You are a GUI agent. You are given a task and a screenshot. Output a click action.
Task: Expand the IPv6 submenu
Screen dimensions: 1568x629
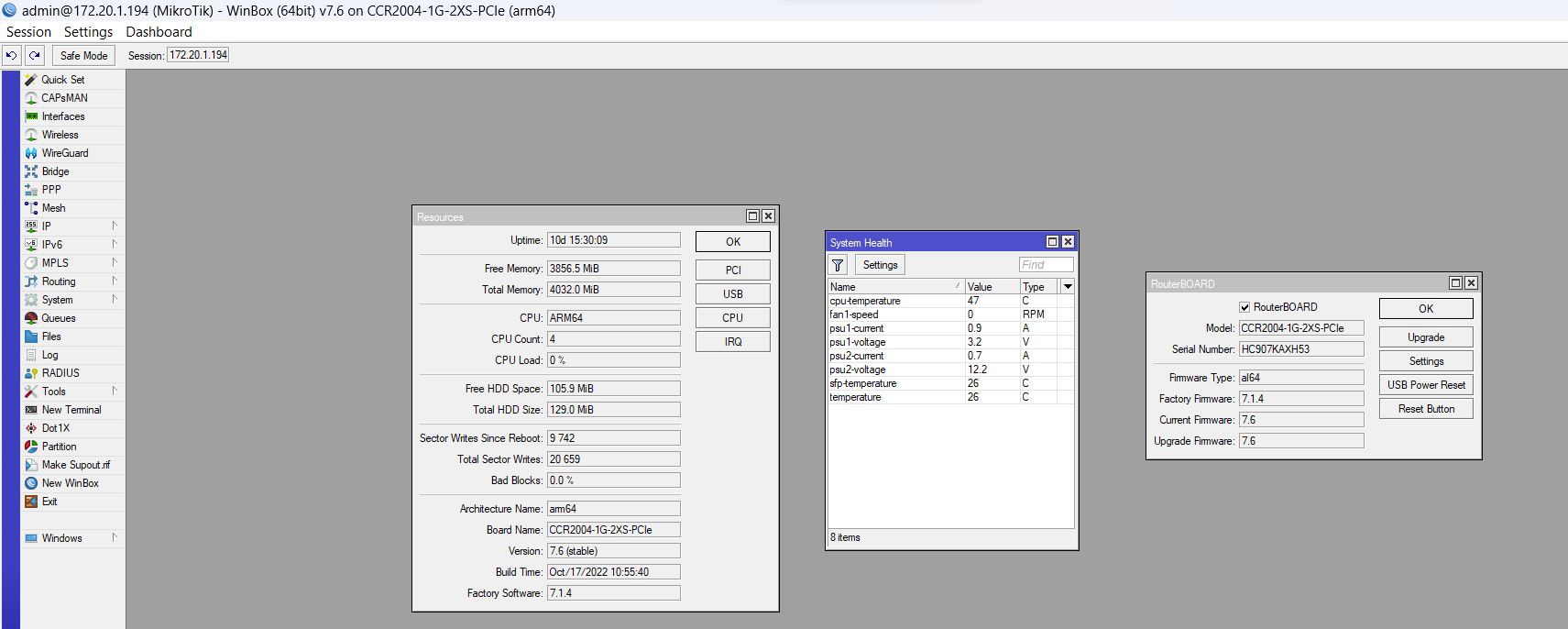coord(115,244)
